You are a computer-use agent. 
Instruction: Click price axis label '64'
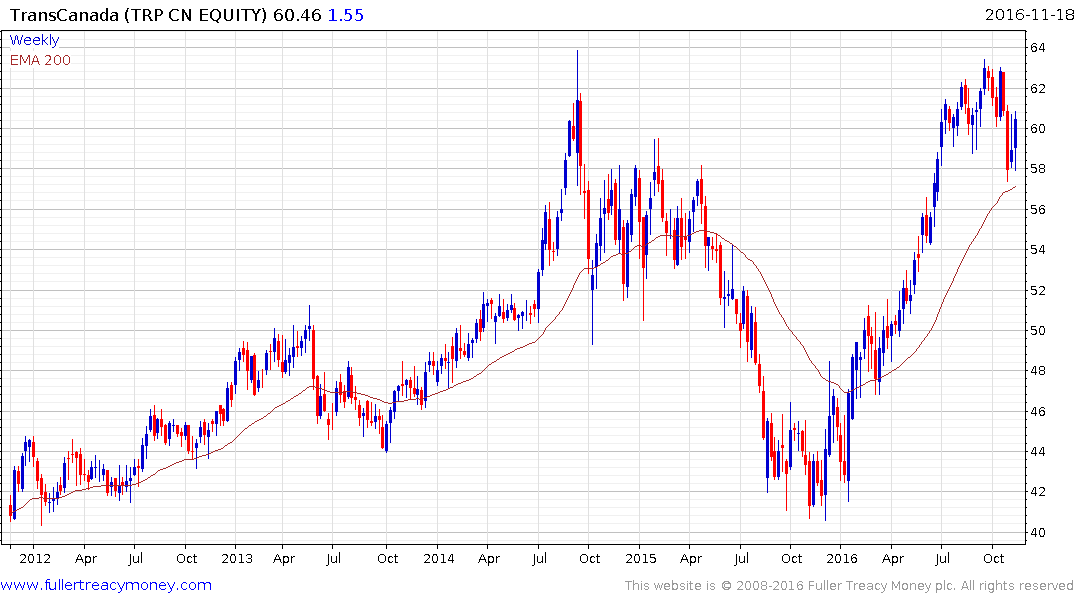pyautogui.click(x=1037, y=48)
